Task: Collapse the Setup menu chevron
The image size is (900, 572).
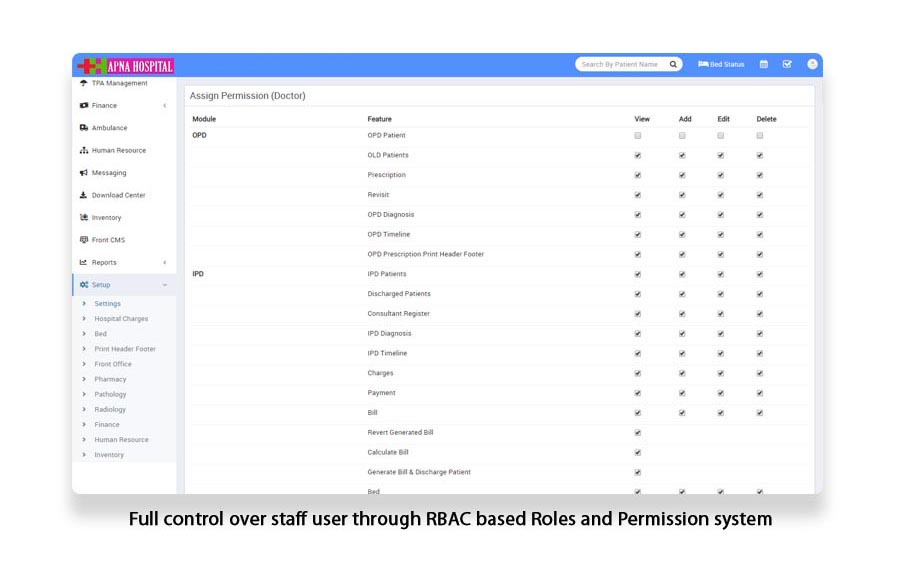Action: 165,285
